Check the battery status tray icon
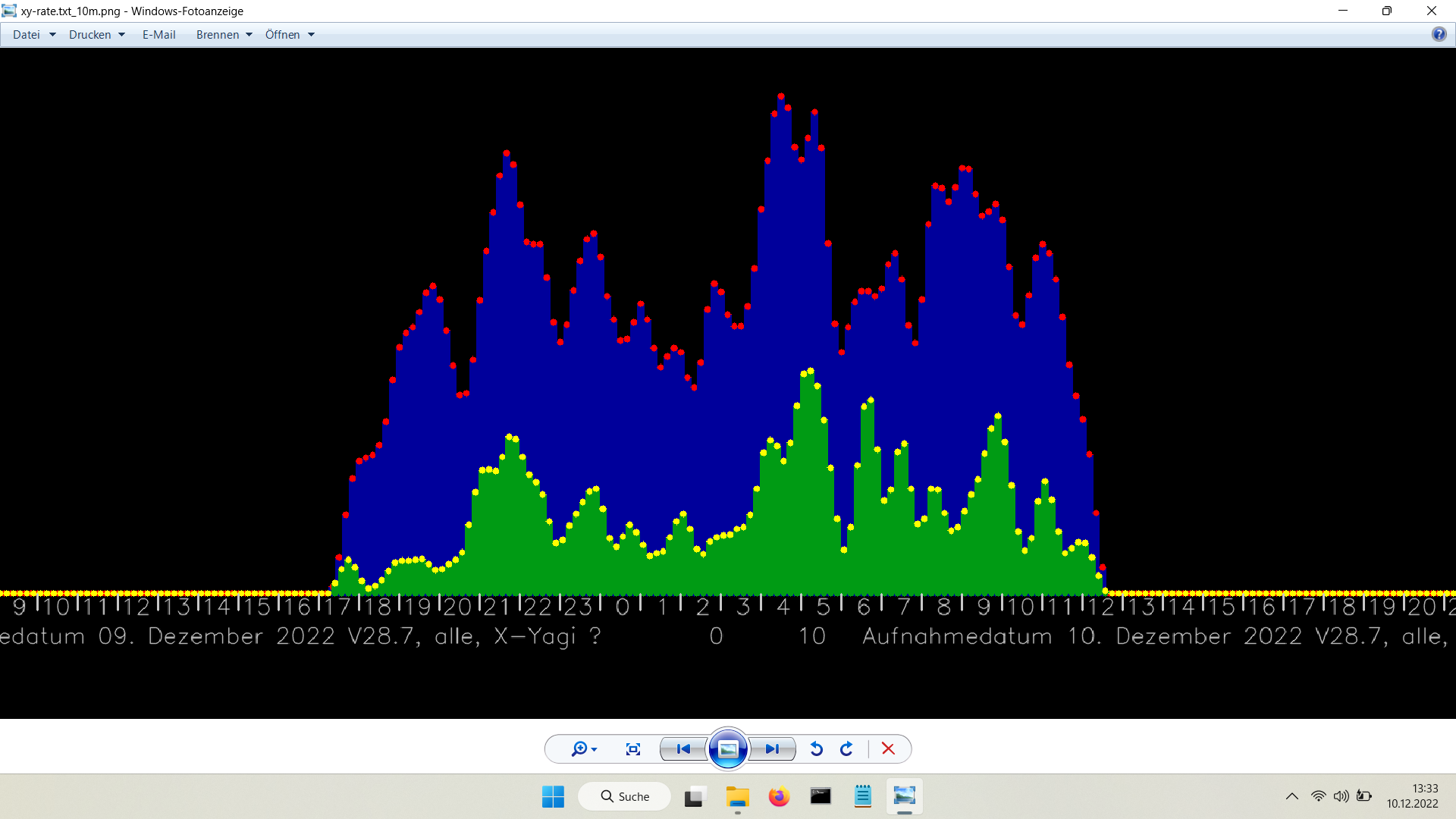 pyautogui.click(x=1364, y=796)
